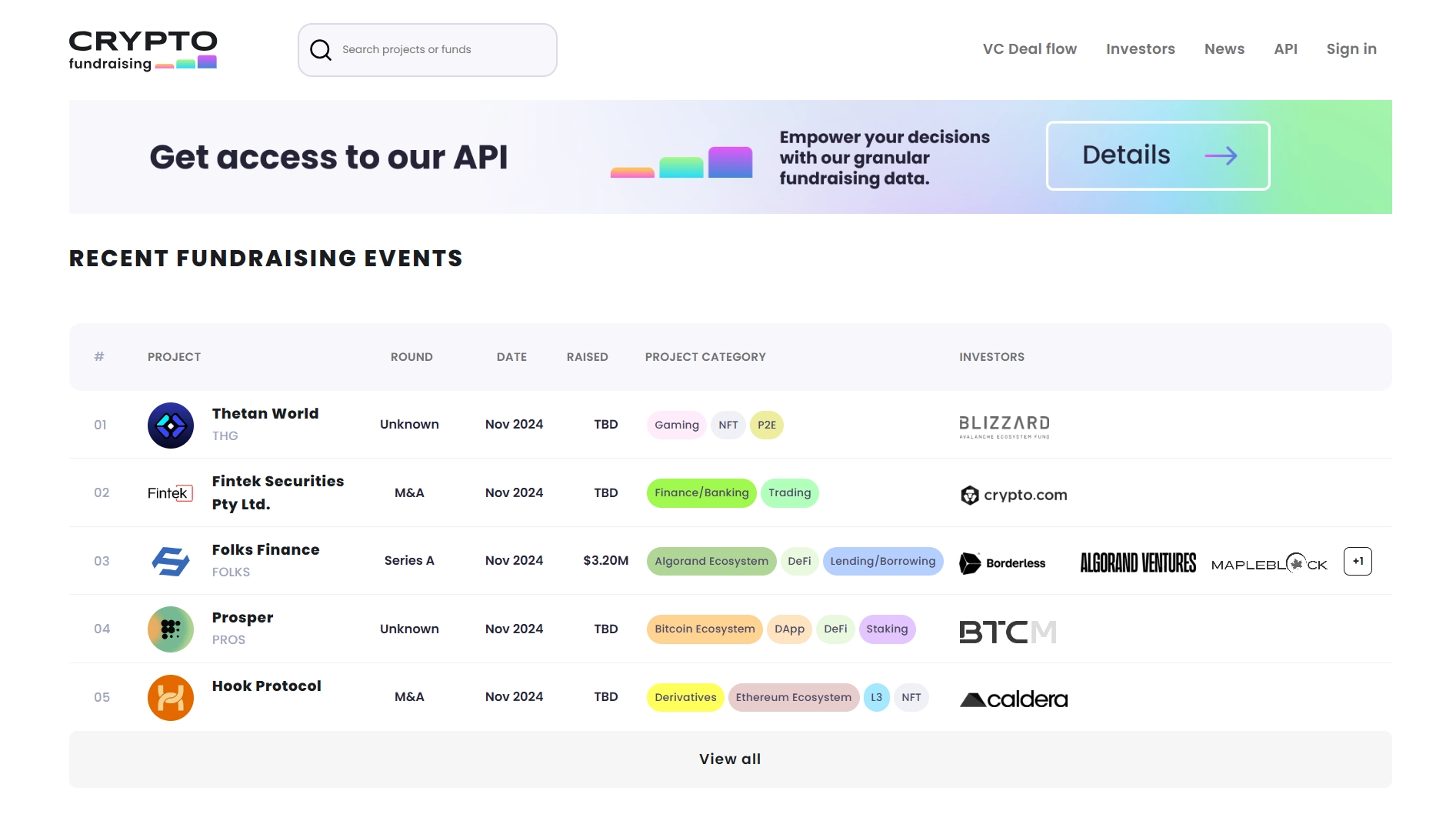Screen dimensions: 1456x831
Task: Open the Prosper project logo
Action: 171,629
